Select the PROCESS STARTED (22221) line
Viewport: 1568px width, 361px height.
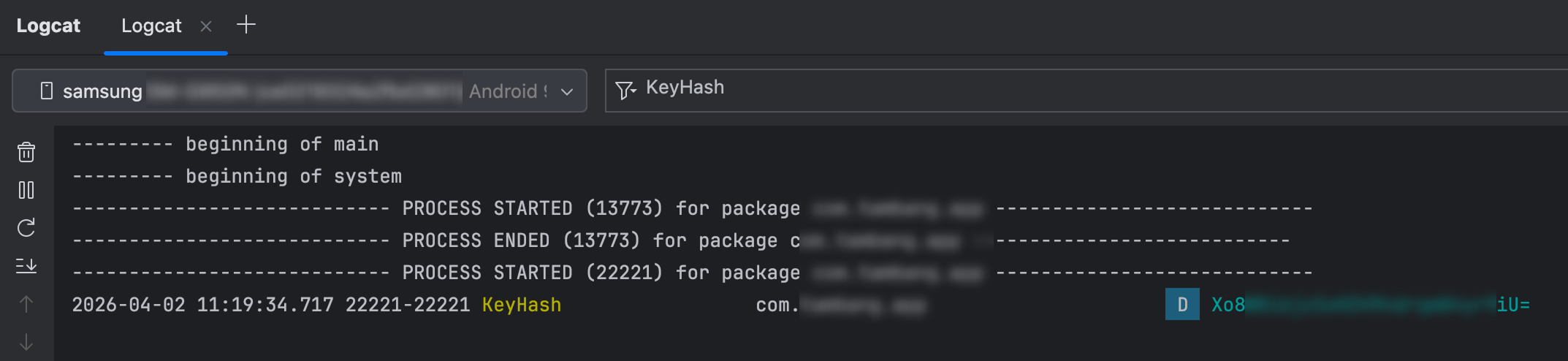[693, 273]
